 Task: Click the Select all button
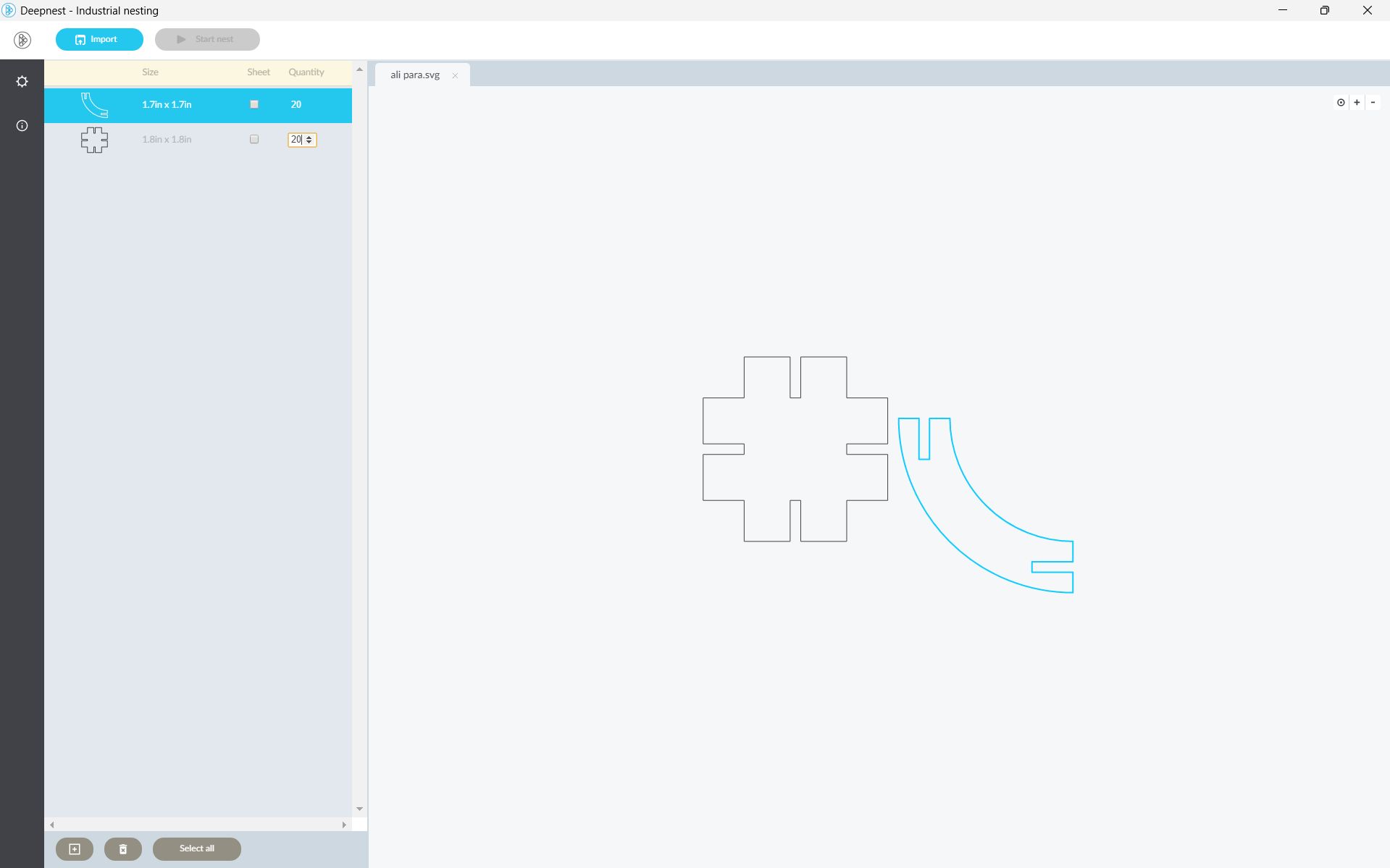(x=197, y=849)
